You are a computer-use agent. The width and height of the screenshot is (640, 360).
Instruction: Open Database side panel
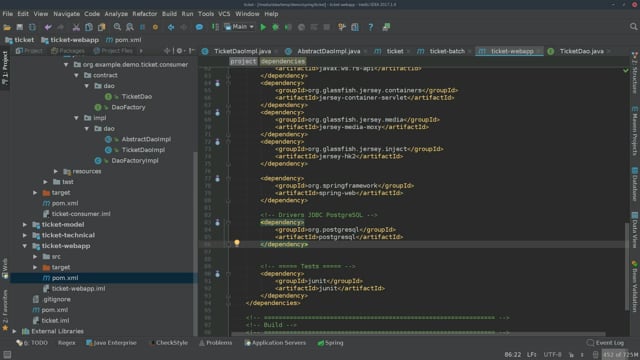[635, 184]
